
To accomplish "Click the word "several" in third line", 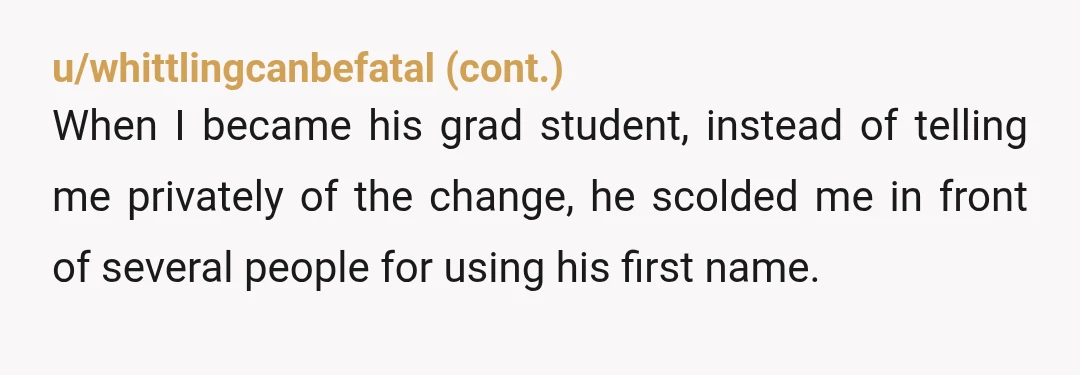I will (167, 267).
